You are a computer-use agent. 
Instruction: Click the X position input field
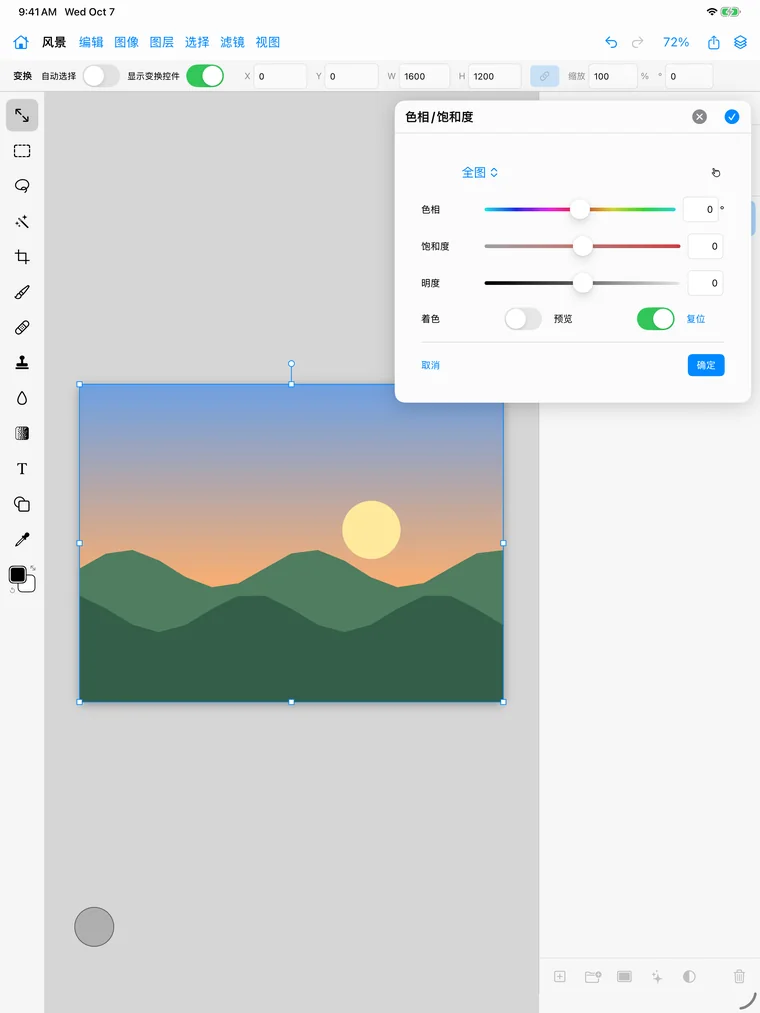pos(280,76)
